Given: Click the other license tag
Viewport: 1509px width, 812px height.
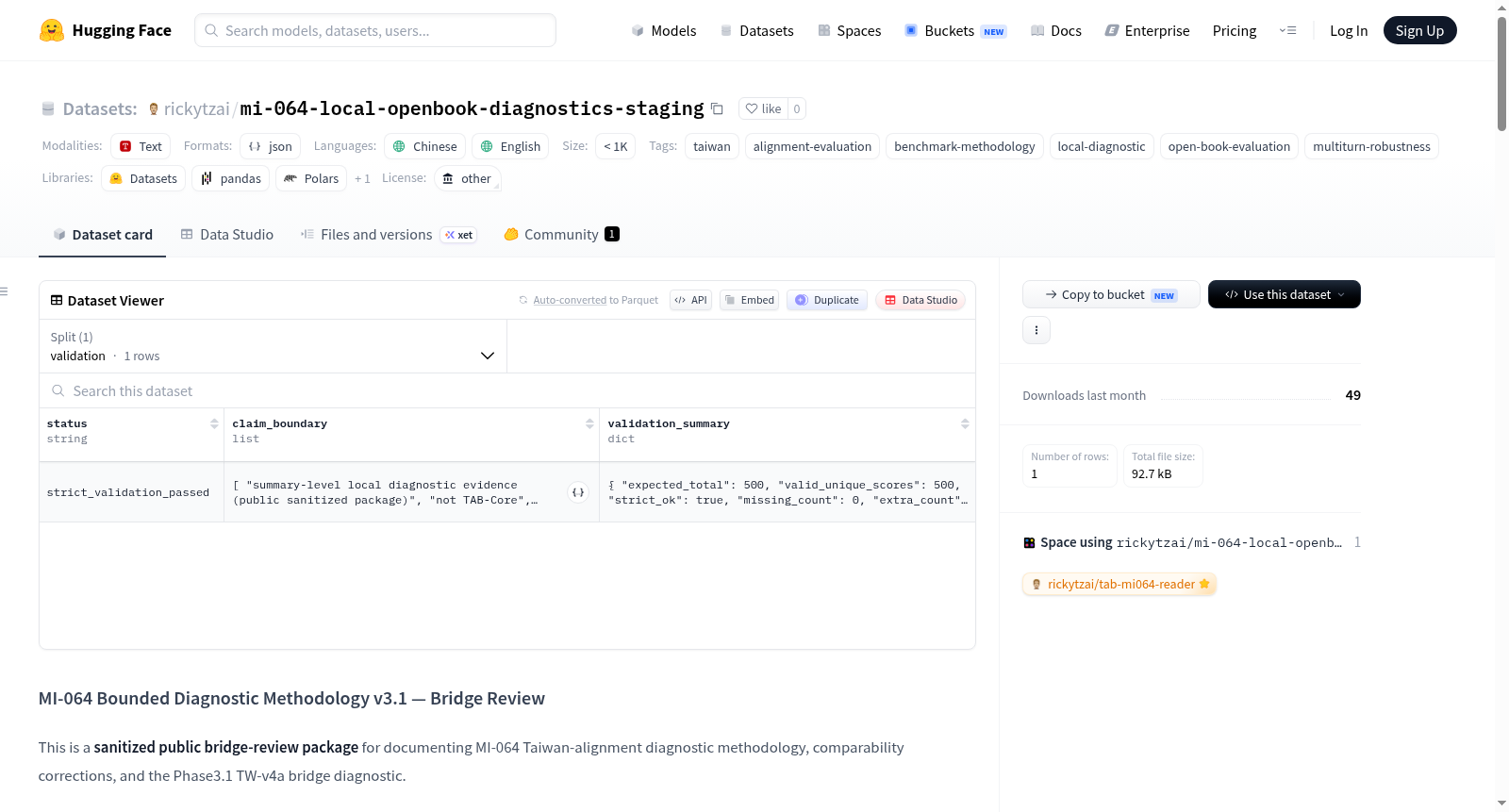Looking at the screenshot, I should [467, 178].
